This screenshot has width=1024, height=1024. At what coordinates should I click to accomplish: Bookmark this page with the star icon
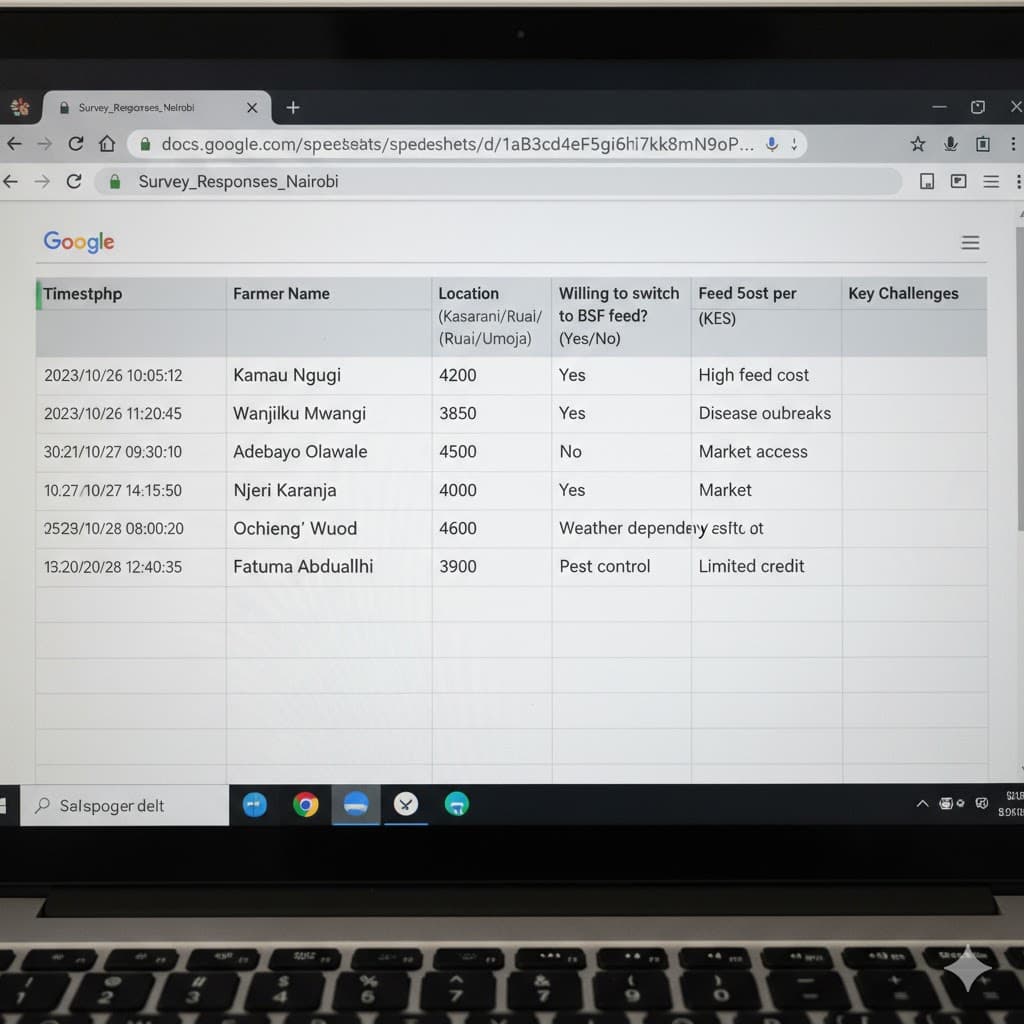tap(917, 144)
